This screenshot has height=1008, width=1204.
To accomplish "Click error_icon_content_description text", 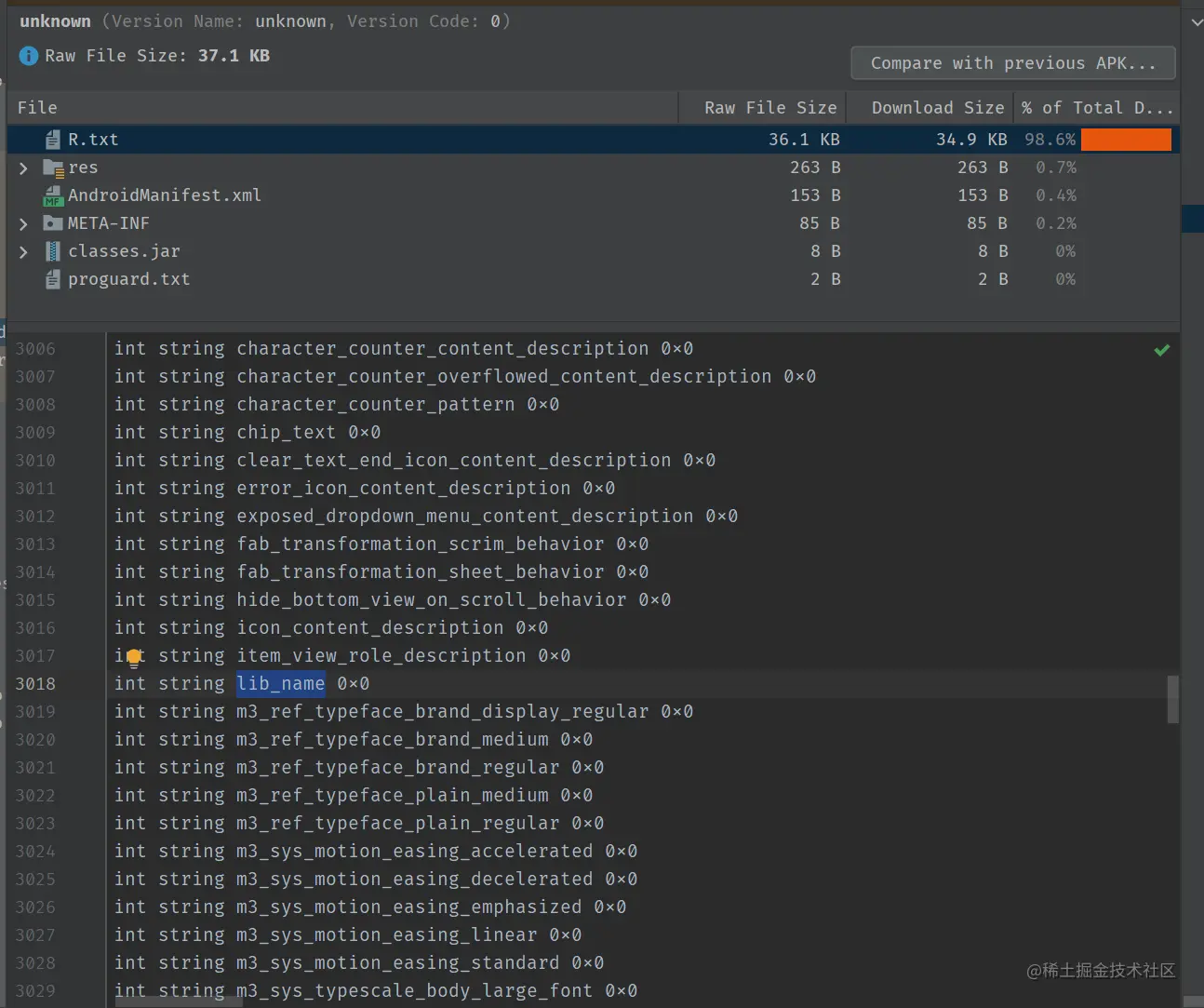I will [x=404, y=489].
